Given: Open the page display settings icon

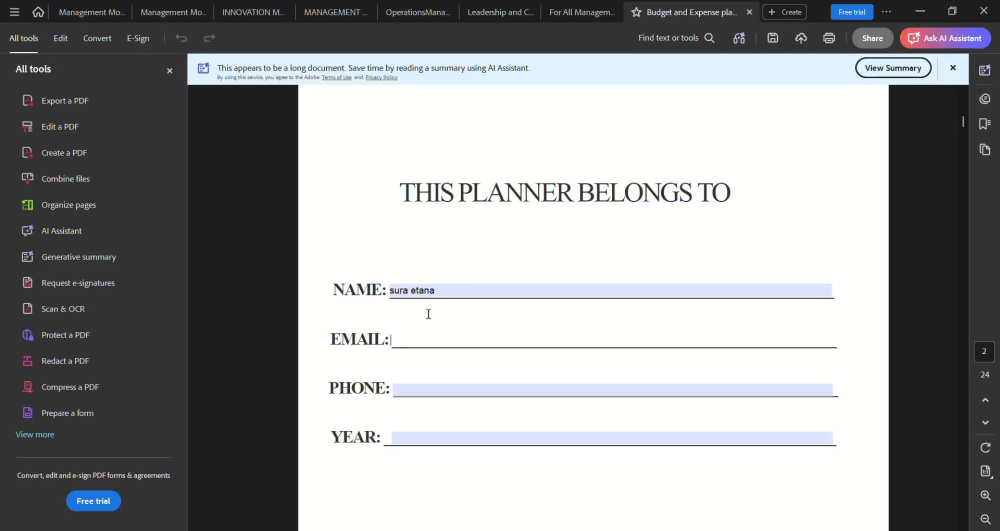Looking at the screenshot, I should (985, 471).
